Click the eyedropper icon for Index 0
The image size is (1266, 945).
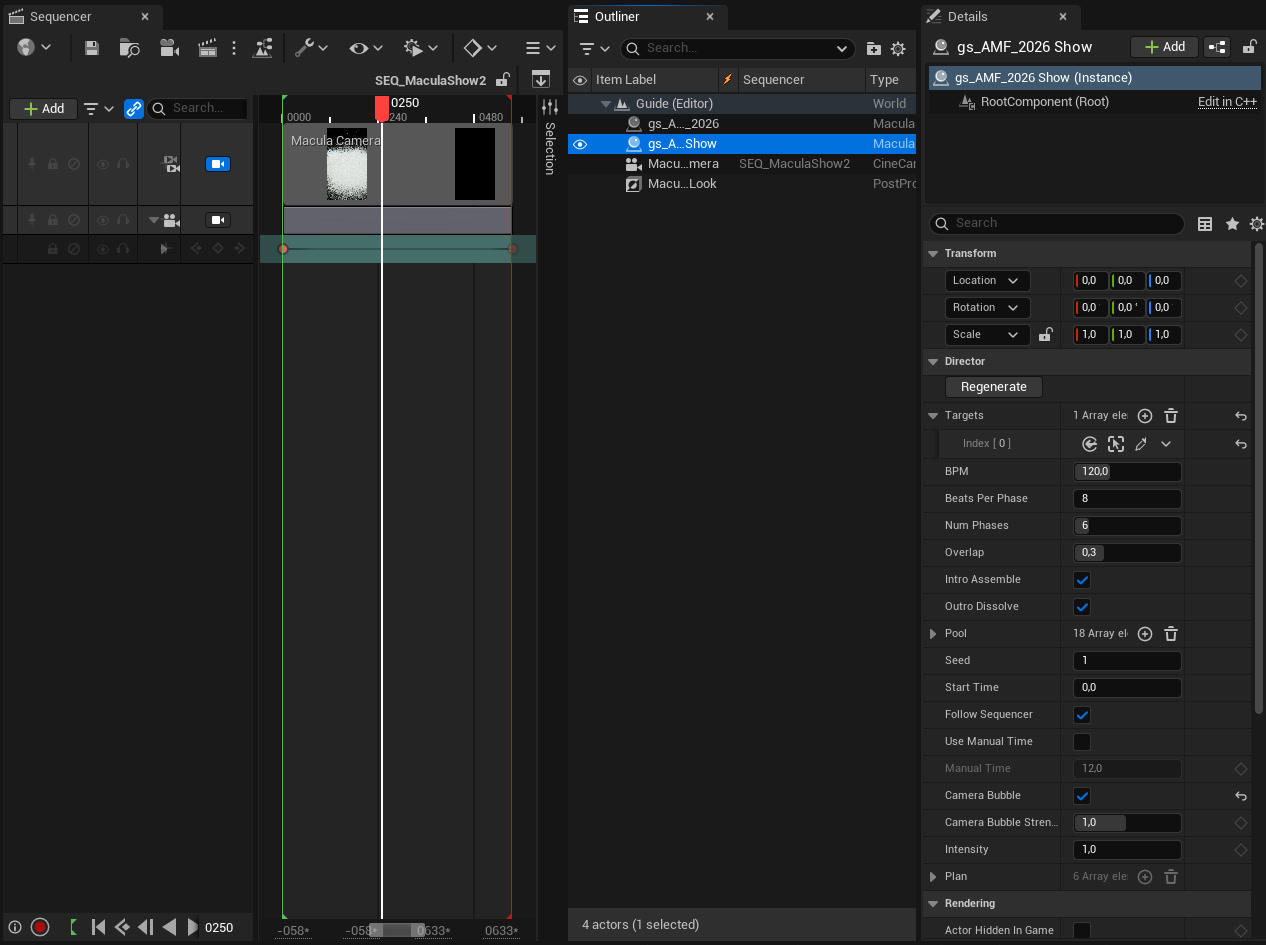(1140, 444)
